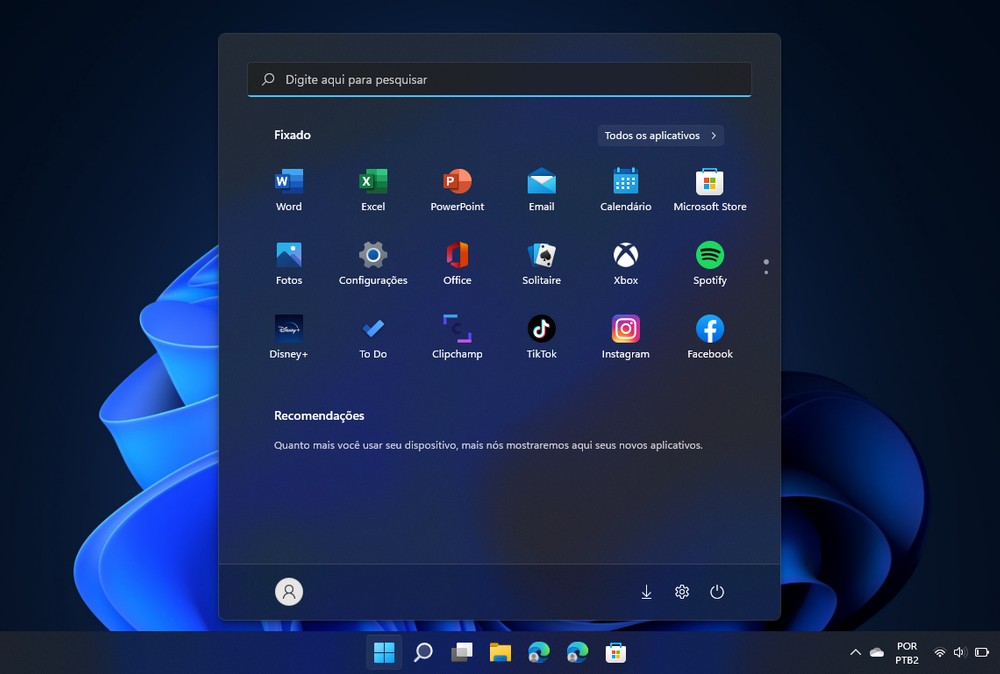Screen dimensions: 1000x674
Task: Expand Todos os aplicativos list
Action: click(x=661, y=135)
